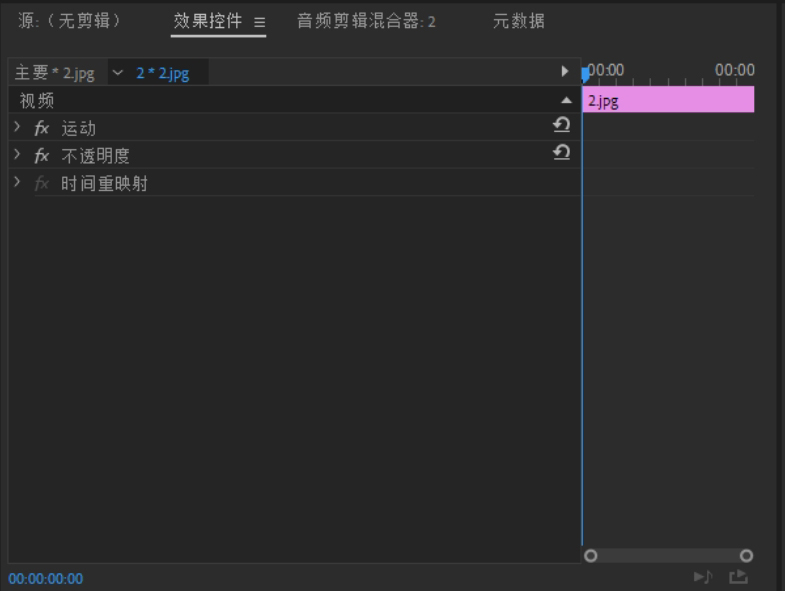Expand the 运动 effect properties

pyautogui.click(x=17, y=127)
